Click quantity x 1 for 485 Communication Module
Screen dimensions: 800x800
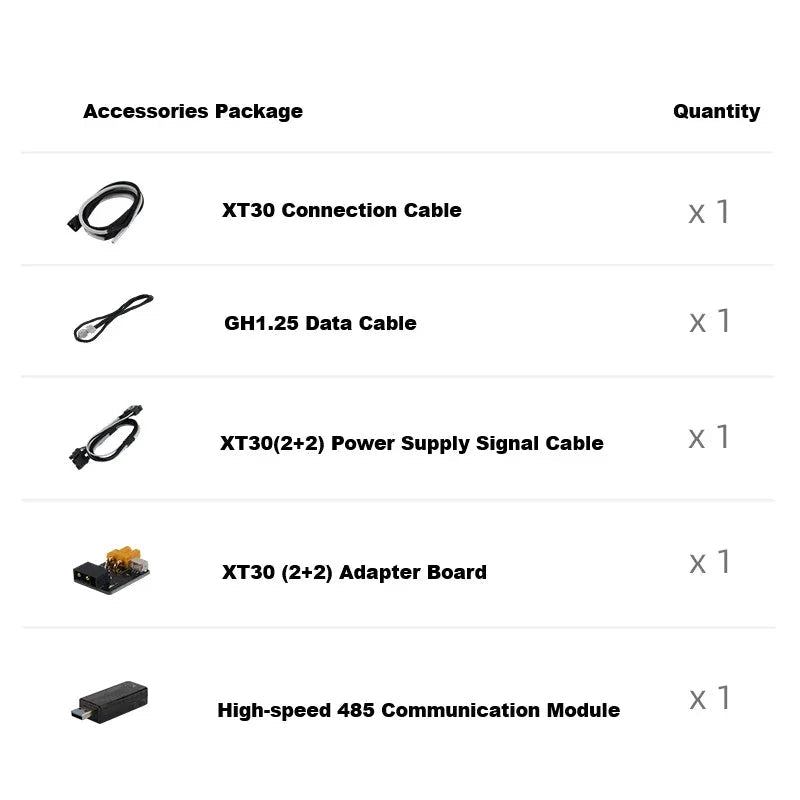(709, 698)
